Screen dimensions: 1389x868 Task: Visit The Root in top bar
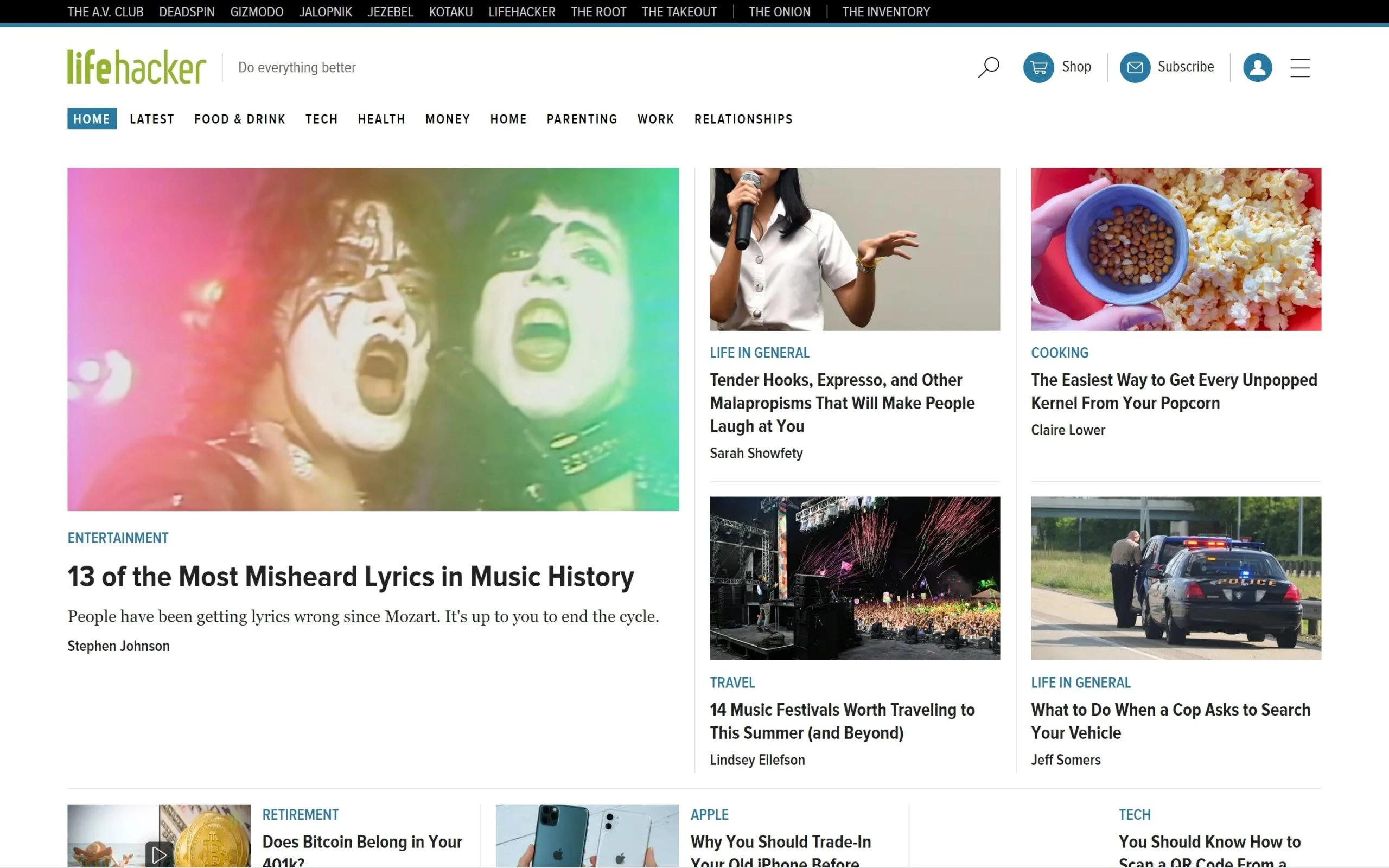pos(598,11)
